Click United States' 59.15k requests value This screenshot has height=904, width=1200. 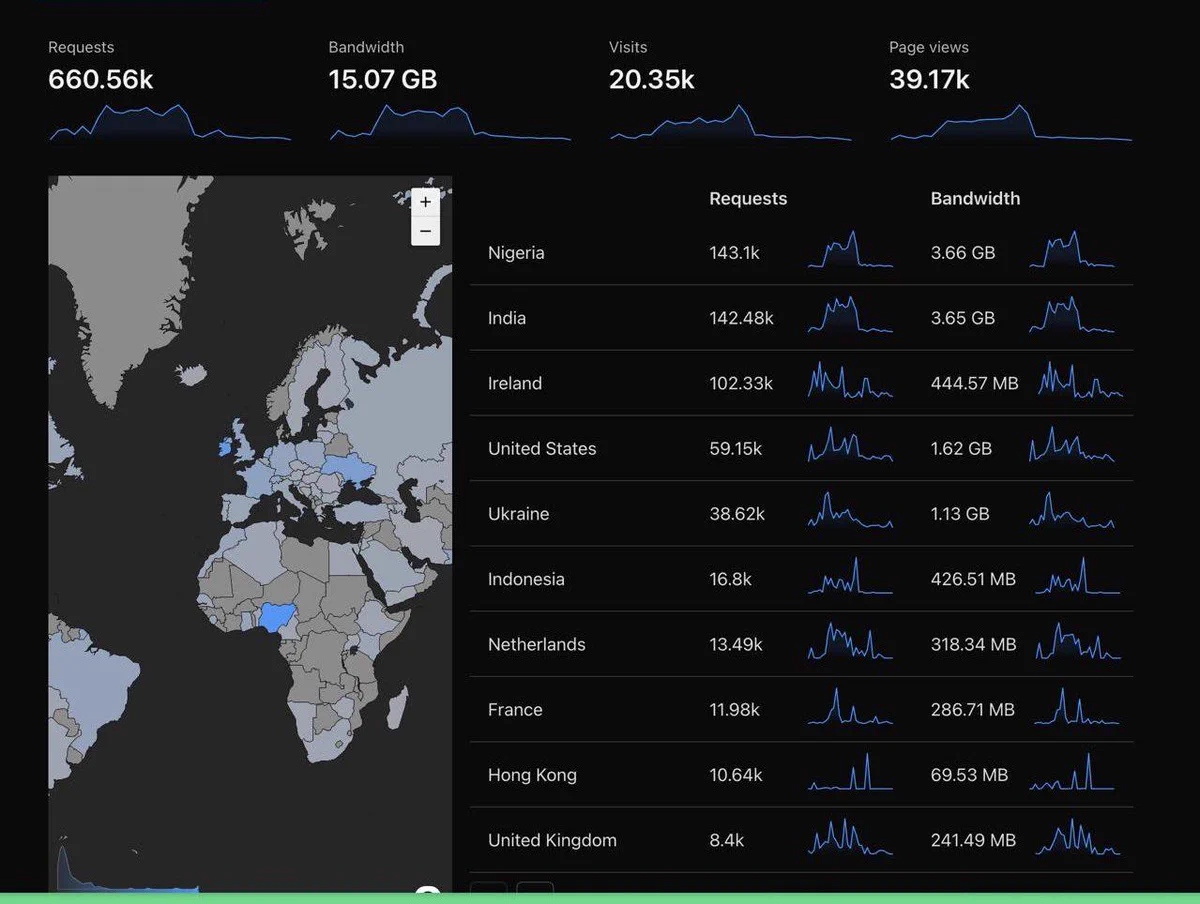click(735, 448)
